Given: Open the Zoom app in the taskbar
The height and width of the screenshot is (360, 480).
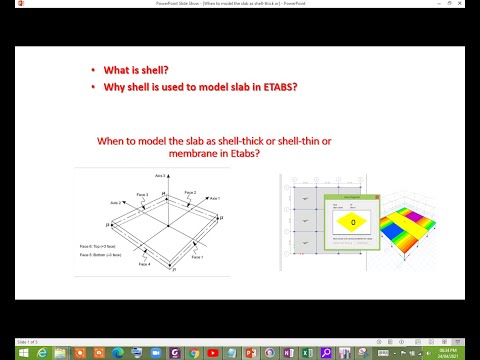Looking at the screenshot, I should 156,353.
